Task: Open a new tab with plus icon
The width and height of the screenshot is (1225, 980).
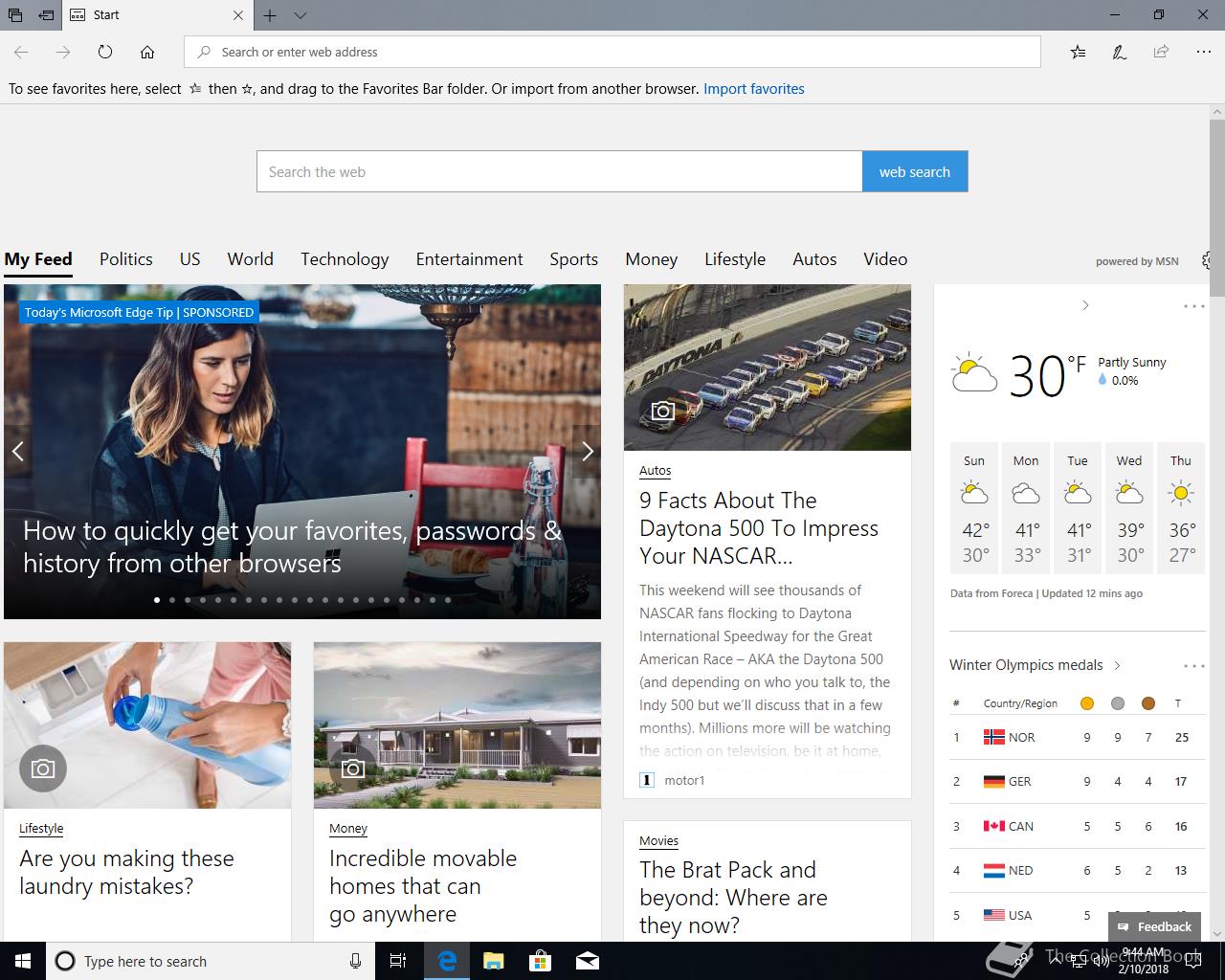Action: (270, 15)
